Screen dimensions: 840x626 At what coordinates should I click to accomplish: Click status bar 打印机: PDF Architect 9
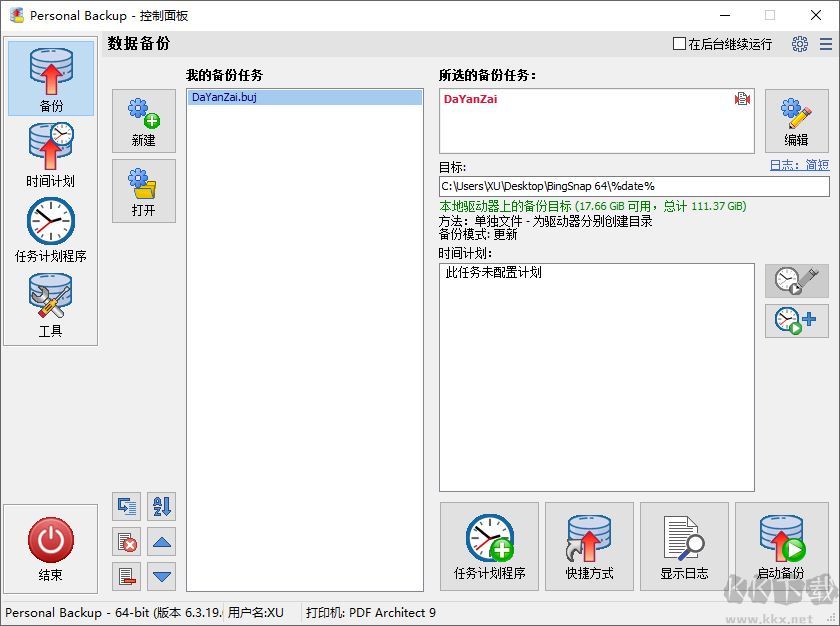(370, 613)
